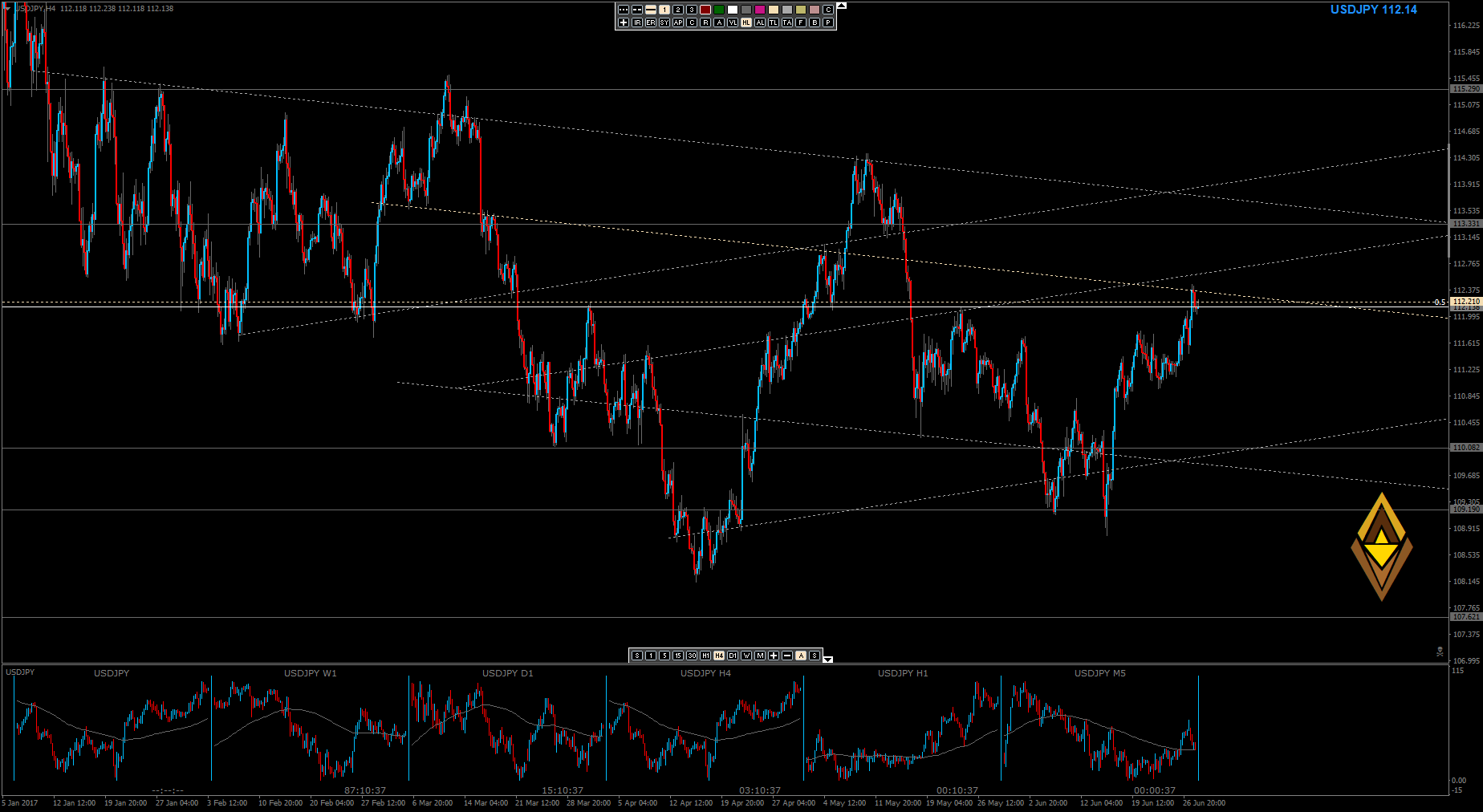The width and height of the screenshot is (1483, 812).
Task: Click the C button beside the color swatches
Action: click(x=828, y=10)
